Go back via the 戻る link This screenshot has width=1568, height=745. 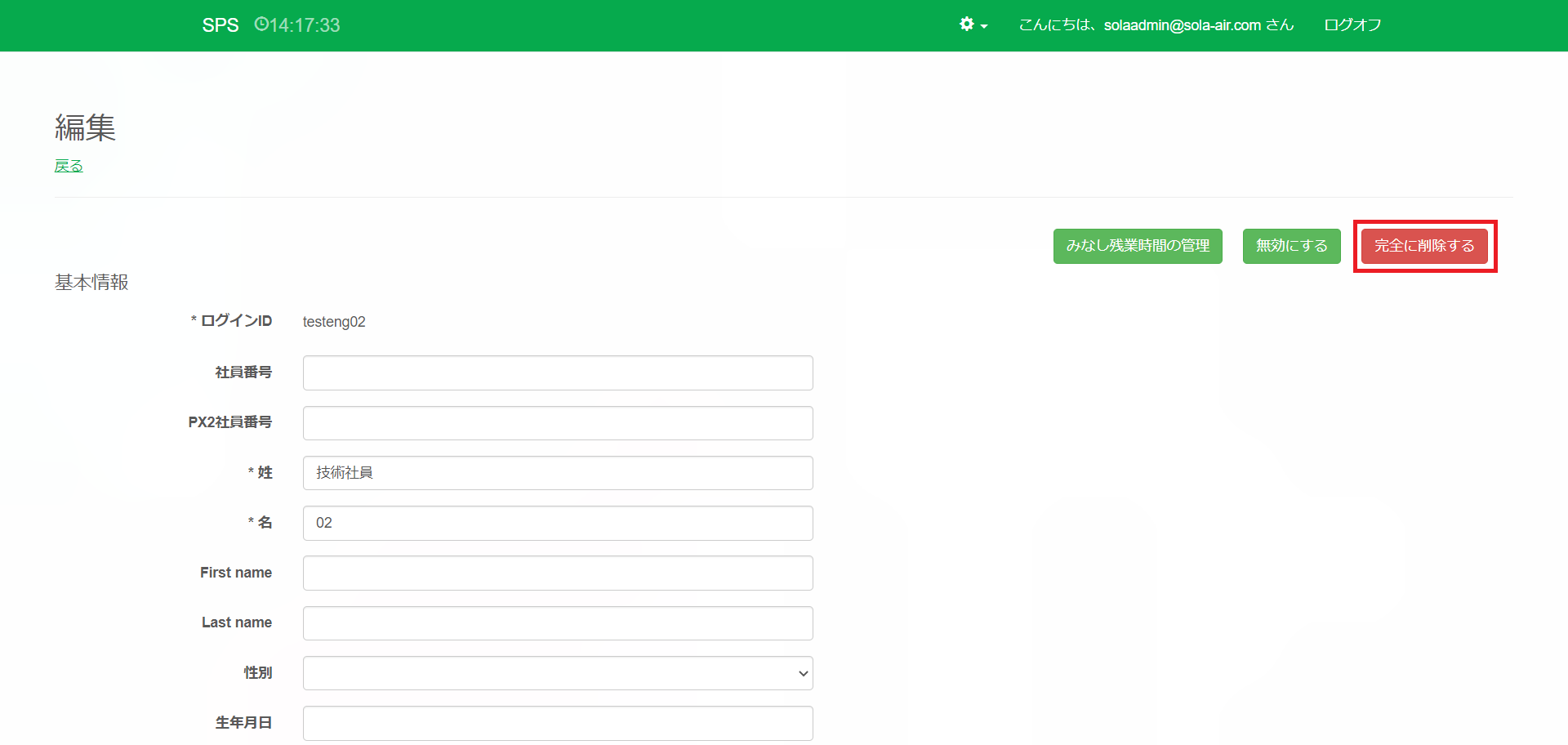click(69, 166)
